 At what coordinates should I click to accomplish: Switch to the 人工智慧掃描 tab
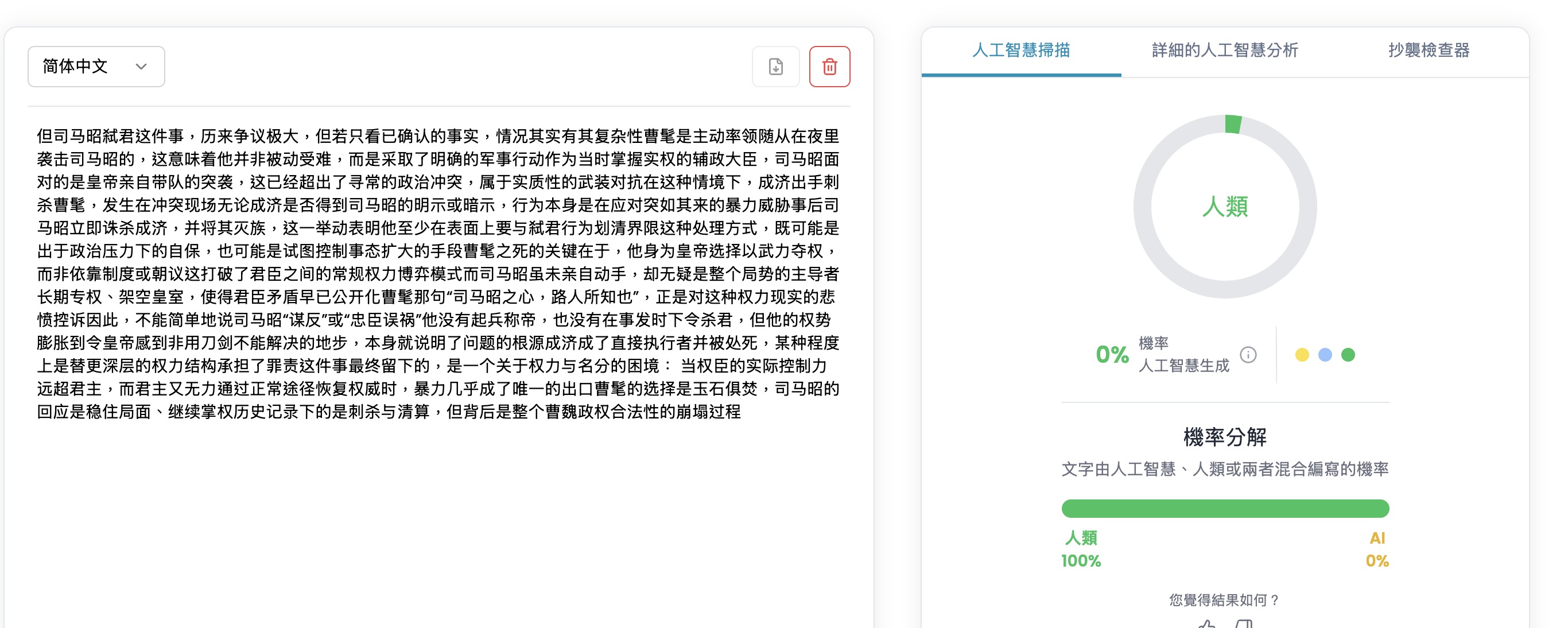(1021, 50)
